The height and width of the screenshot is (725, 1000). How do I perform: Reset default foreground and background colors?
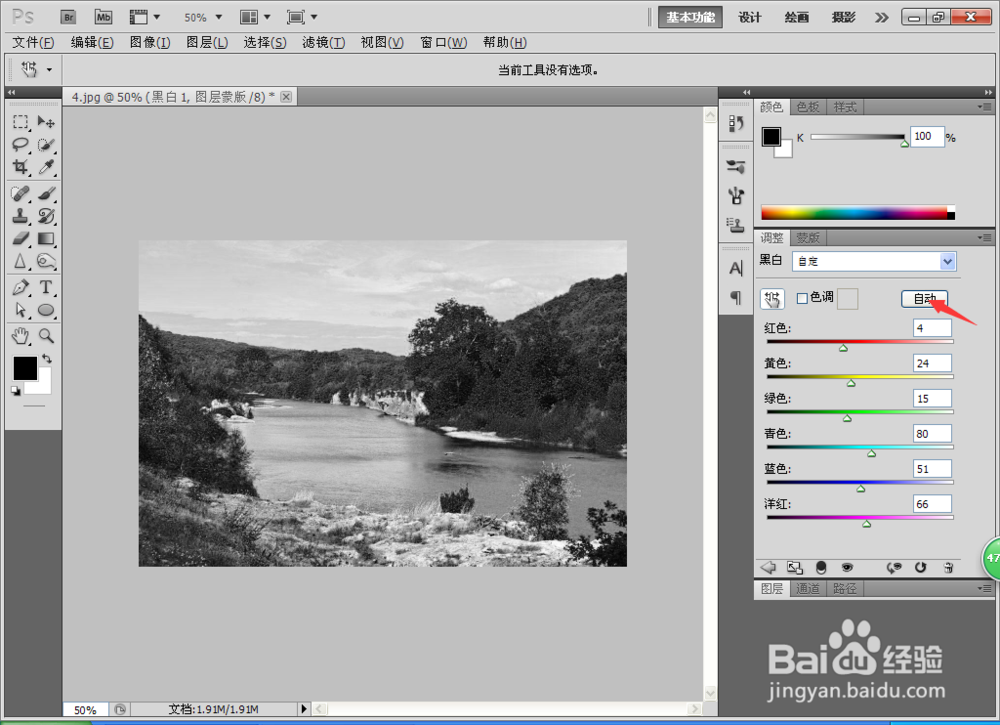[x=16, y=391]
